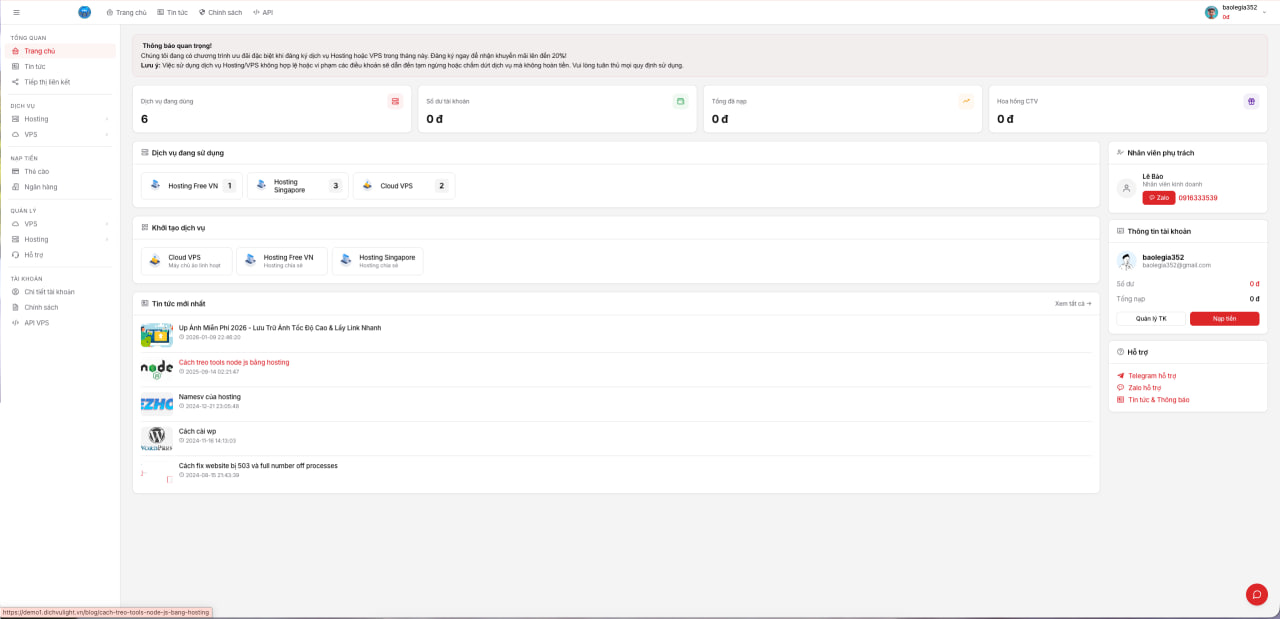
Task: Click the WordPress thumbnail for Cách cài wp article
Action: coord(155,439)
